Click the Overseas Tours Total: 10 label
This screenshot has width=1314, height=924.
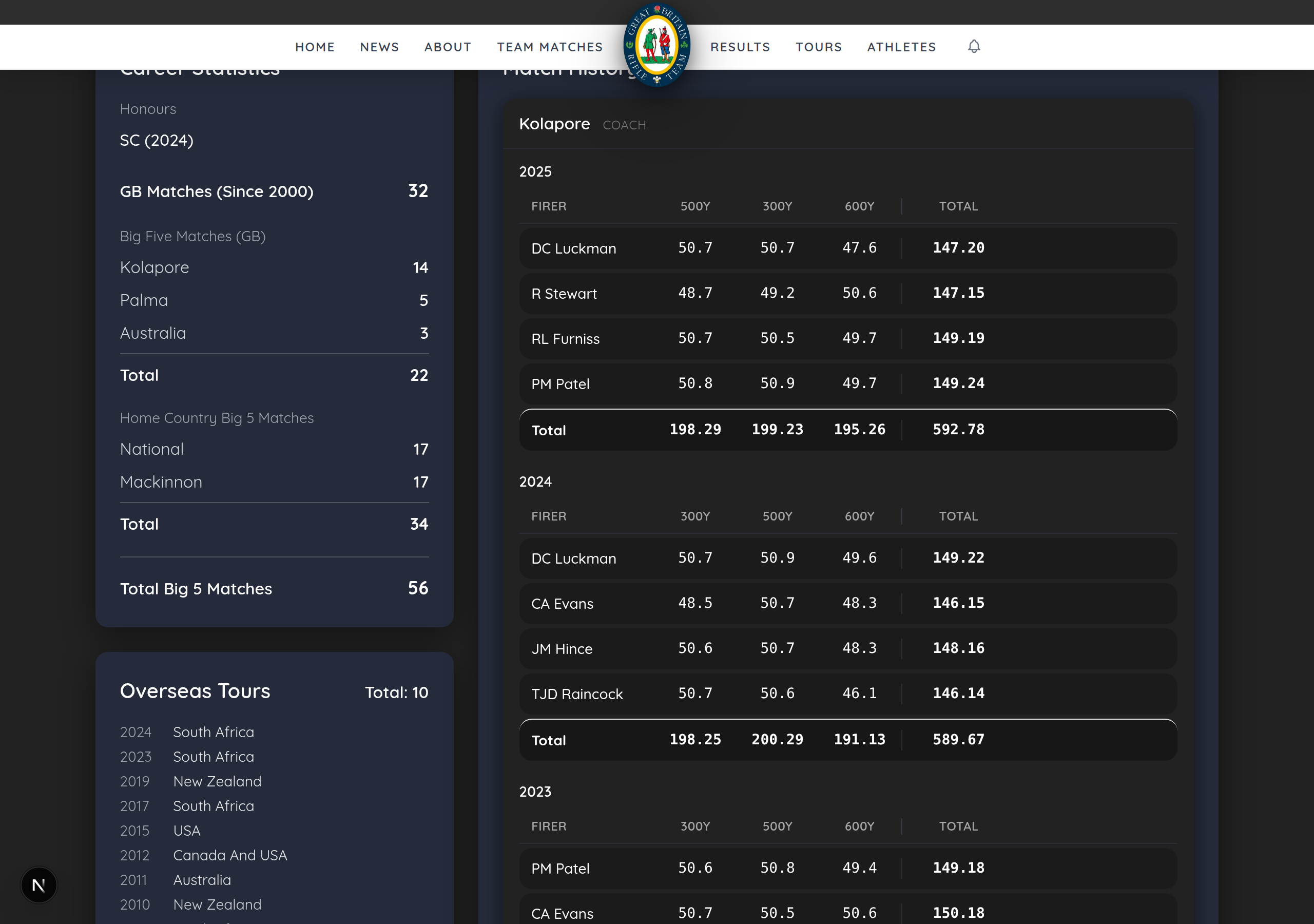point(396,692)
